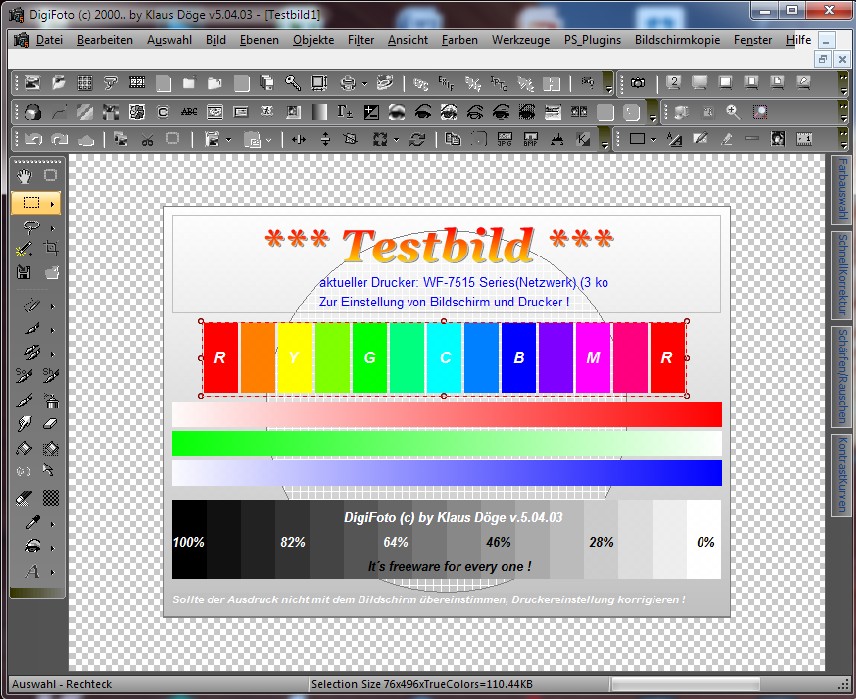Click the IPTC info icon
The height and width of the screenshot is (699, 856).
[x=498, y=83]
